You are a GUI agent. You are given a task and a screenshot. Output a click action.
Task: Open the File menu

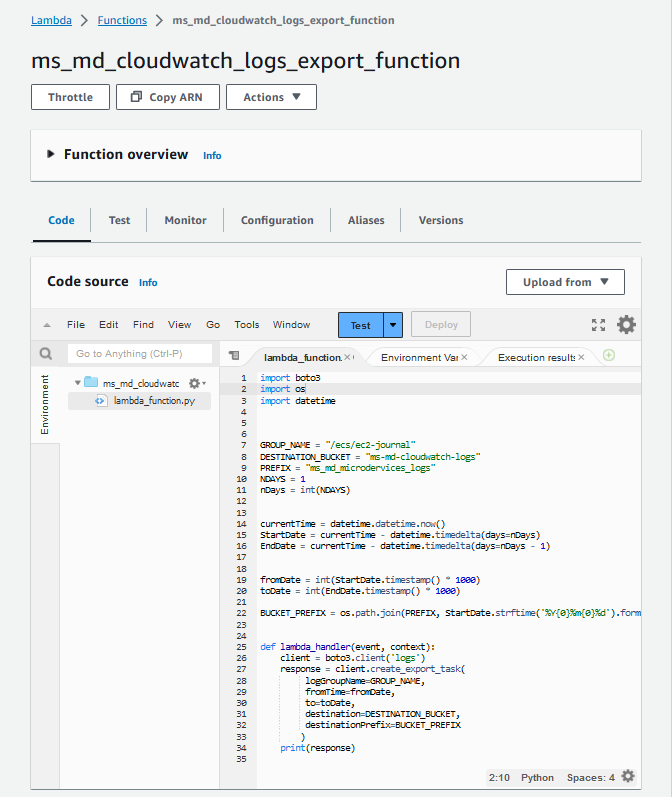tap(76, 324)
